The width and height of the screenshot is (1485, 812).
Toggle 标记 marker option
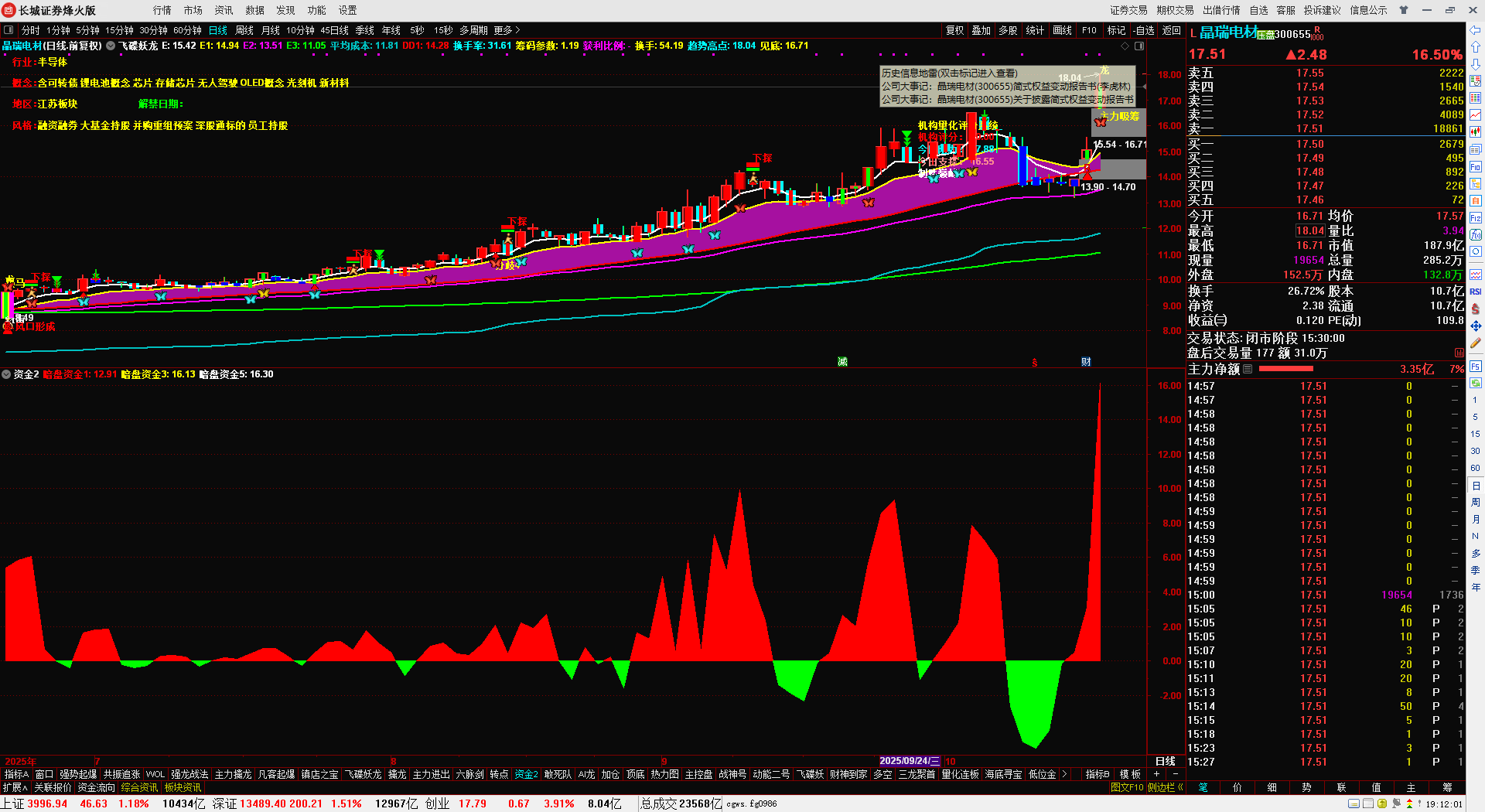tap(1116, 30)
